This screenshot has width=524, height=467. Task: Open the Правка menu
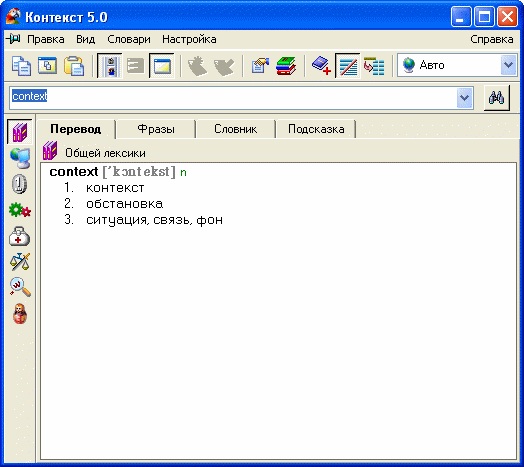pos(46,39)
